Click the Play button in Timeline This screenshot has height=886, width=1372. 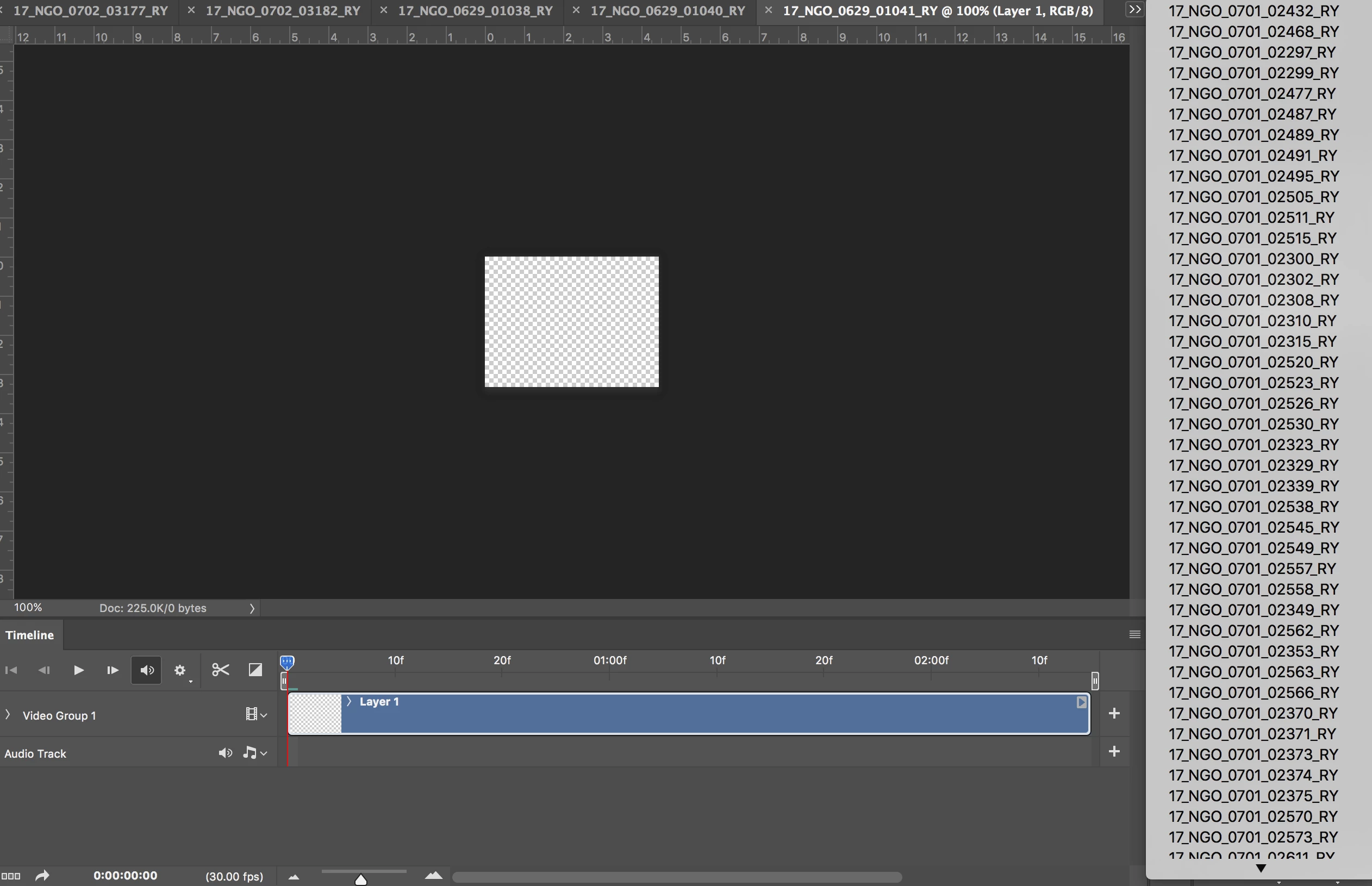point(79,670)
